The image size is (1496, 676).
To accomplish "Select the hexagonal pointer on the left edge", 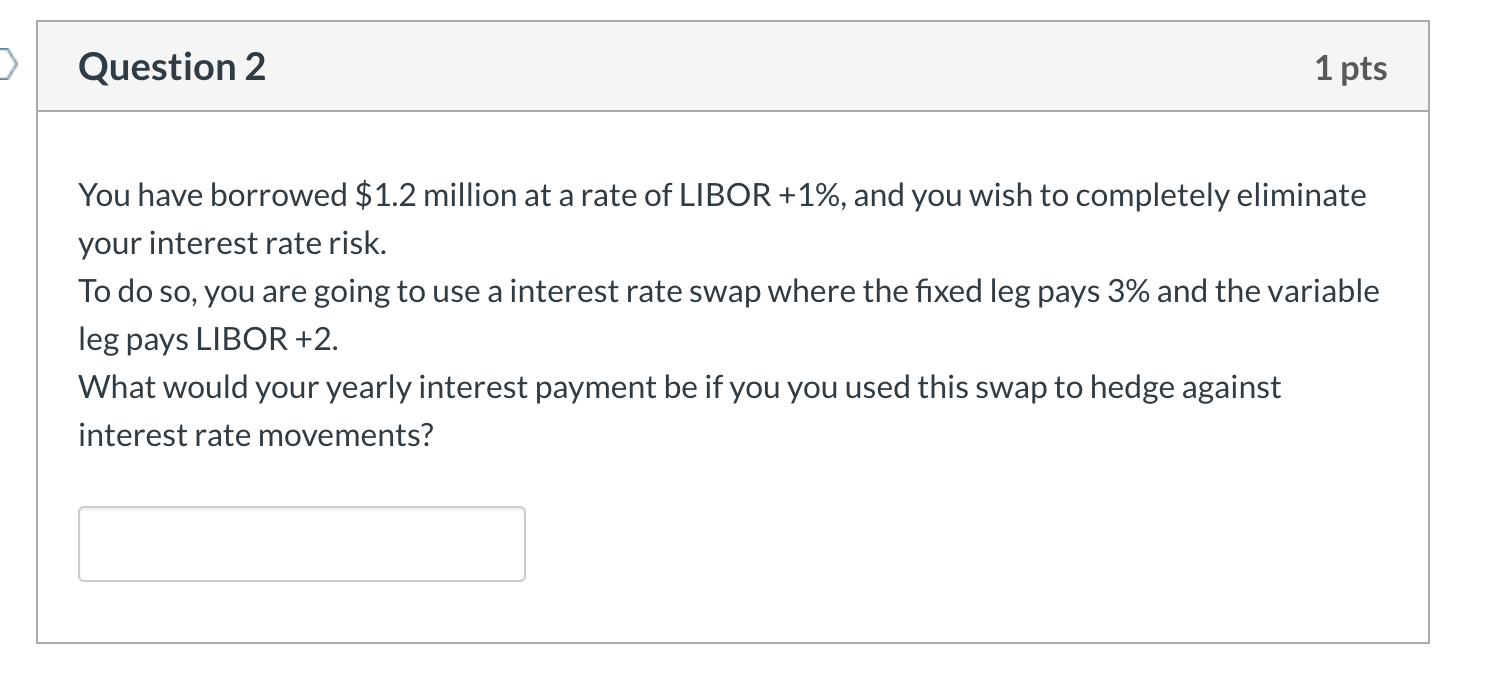I will point(5,62).
